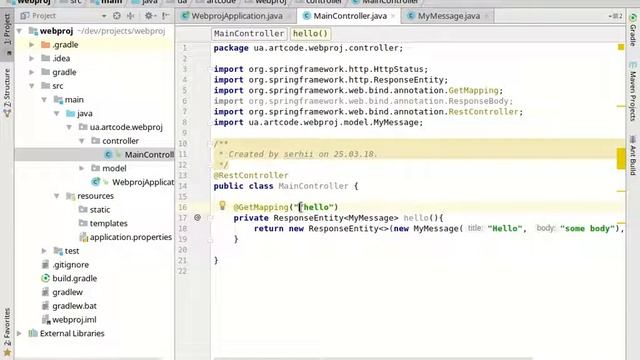Viewport: 640px width, 360px height.
Task: Expand External Libraries node
Action: coord(19,333)
